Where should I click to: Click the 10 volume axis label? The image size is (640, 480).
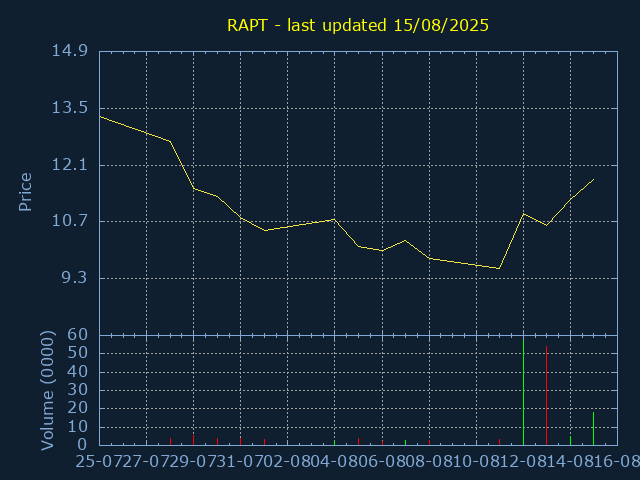(78, 427)
